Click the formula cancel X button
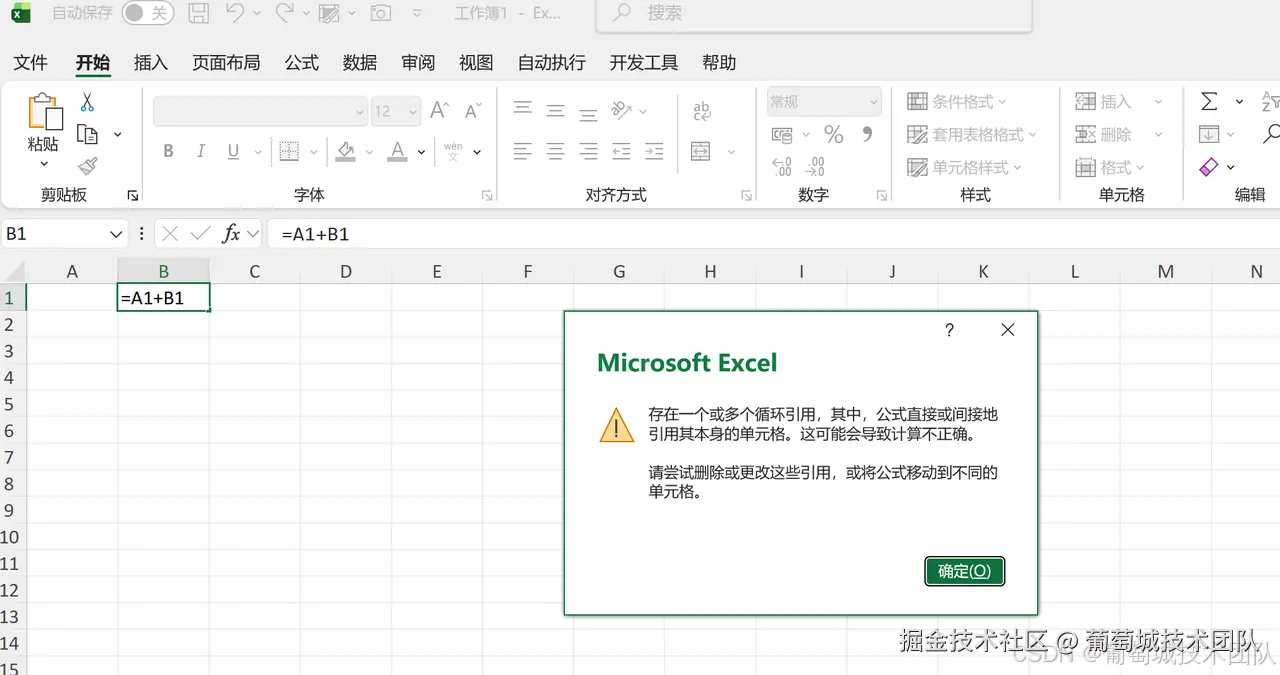This screenshot has height=675, width=1280. [x=170, y=234]
